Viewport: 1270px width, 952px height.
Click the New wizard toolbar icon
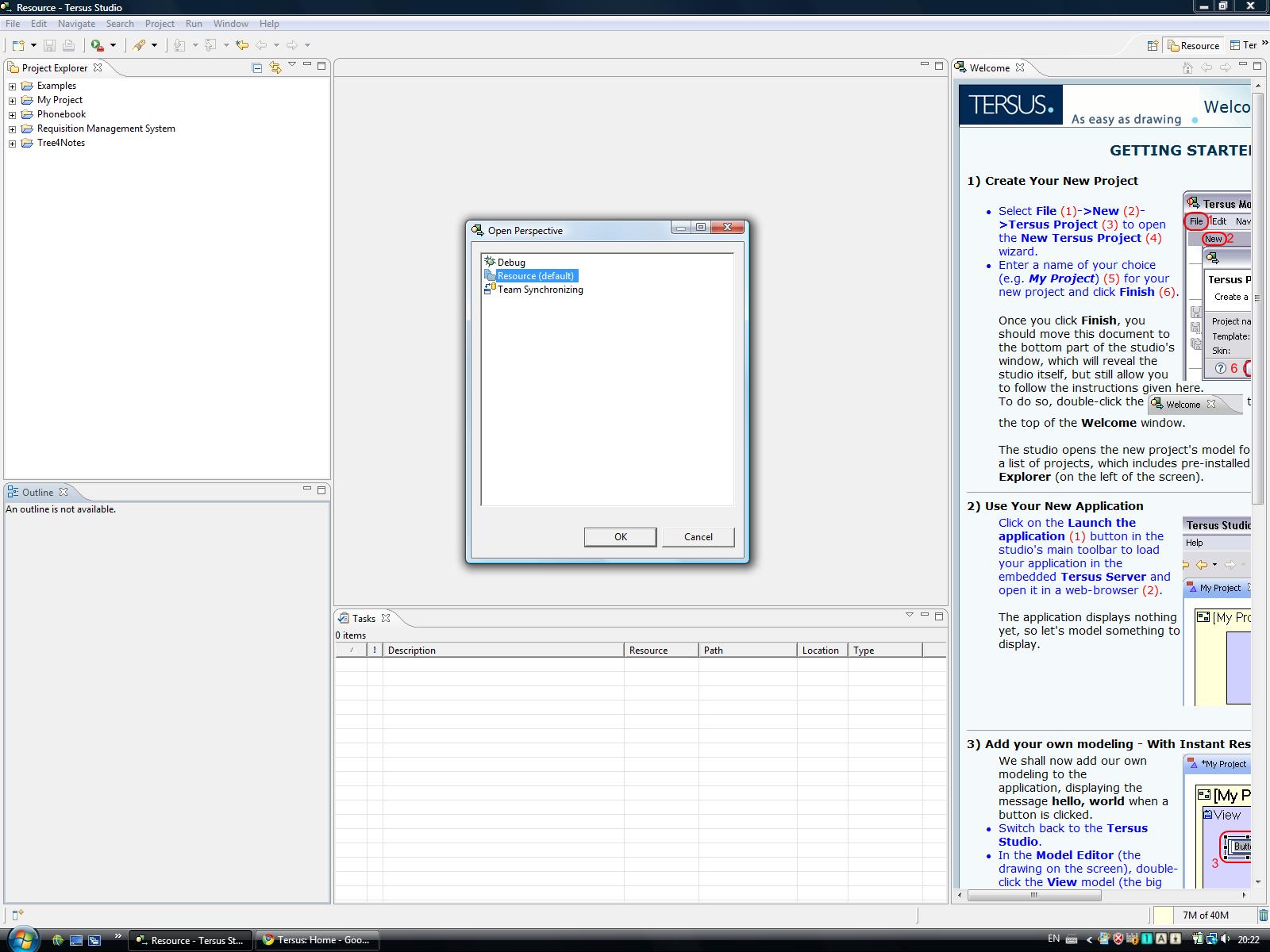(18, 46)
